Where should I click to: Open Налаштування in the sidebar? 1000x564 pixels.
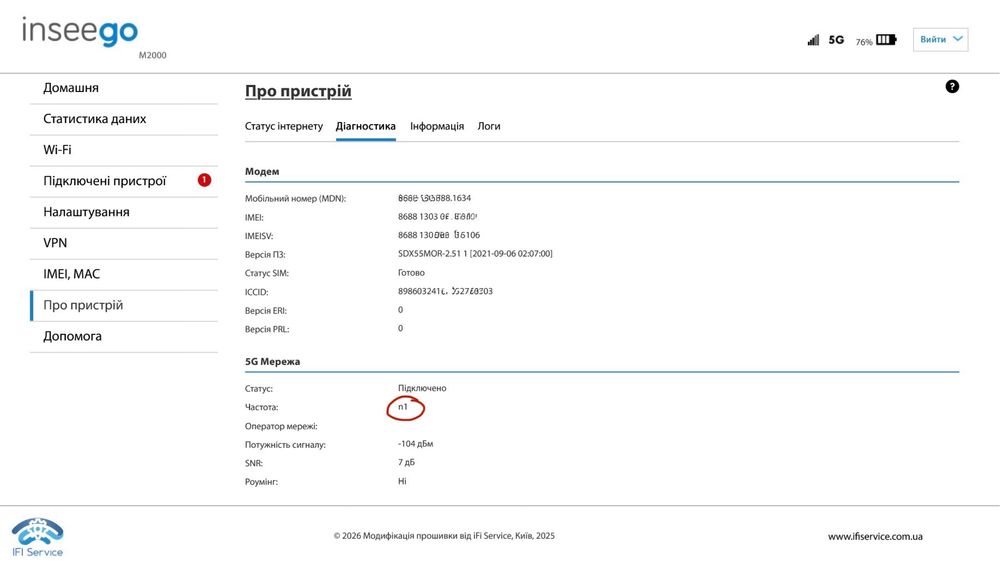124,212
